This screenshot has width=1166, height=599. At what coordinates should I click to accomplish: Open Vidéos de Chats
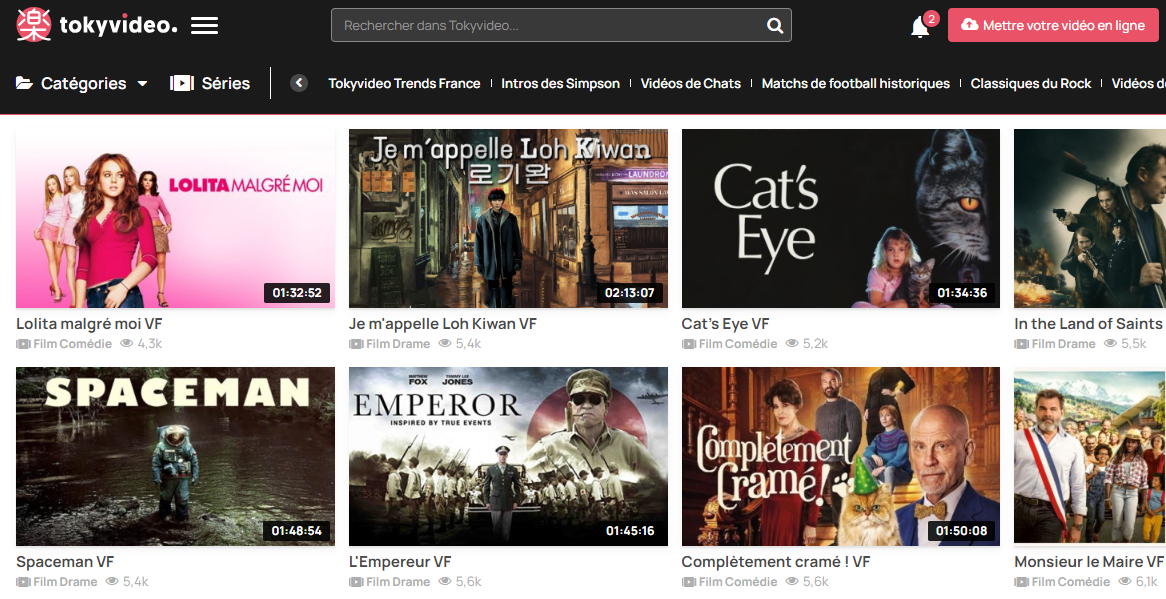pos(690,83)
